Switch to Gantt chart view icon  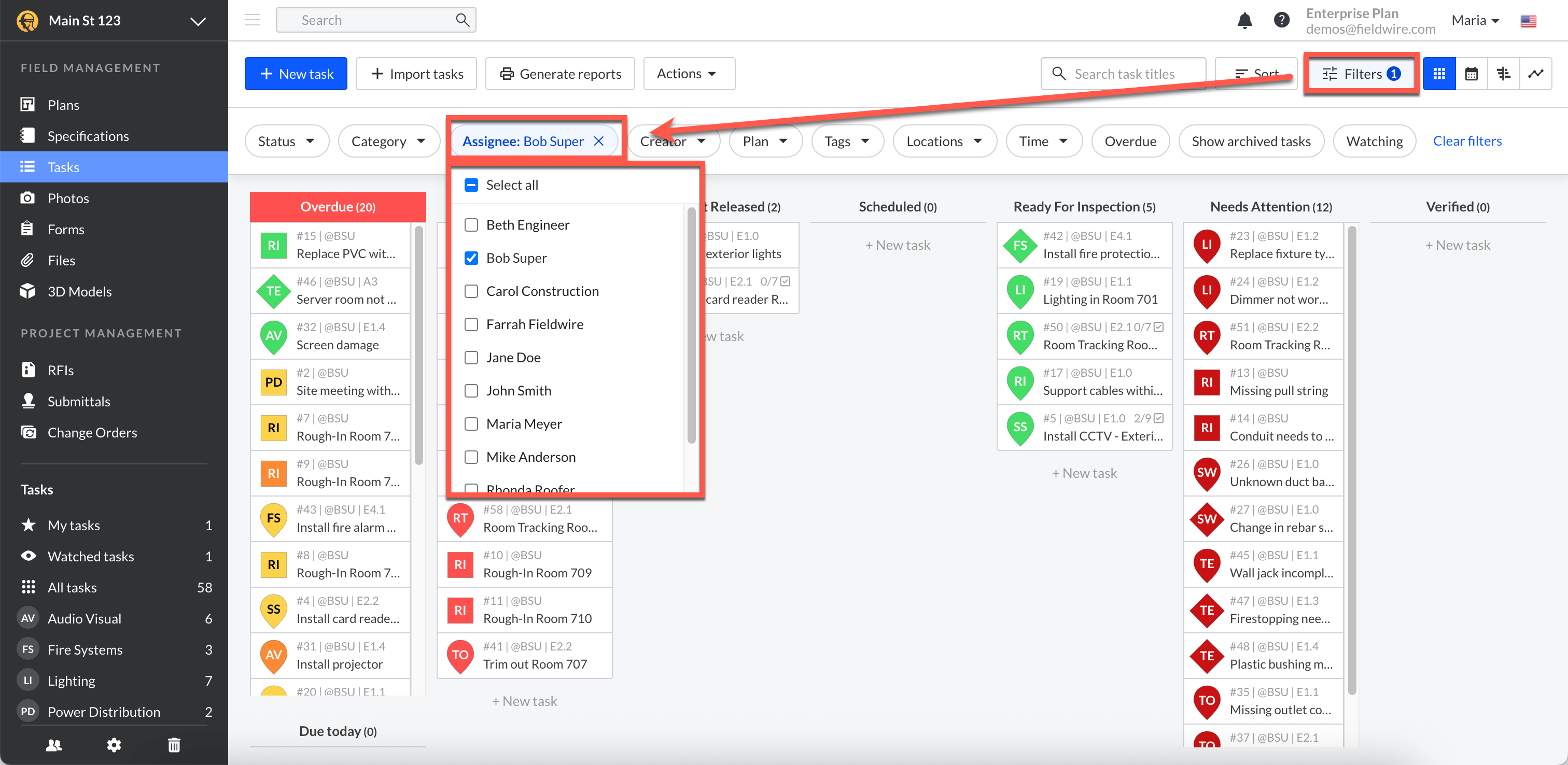(1503, 74)
